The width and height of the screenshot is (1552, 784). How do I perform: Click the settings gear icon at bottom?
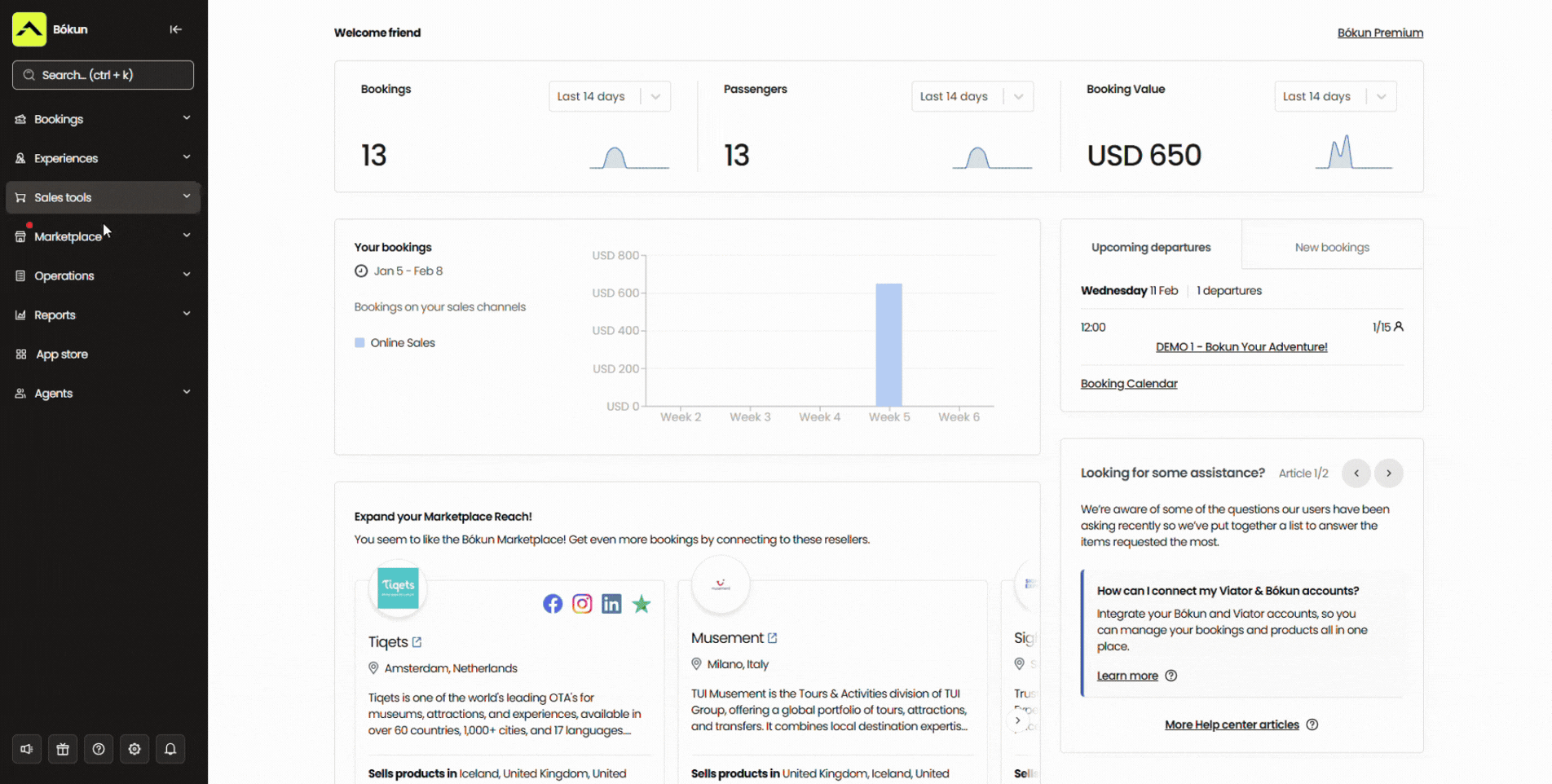point(134,749)
